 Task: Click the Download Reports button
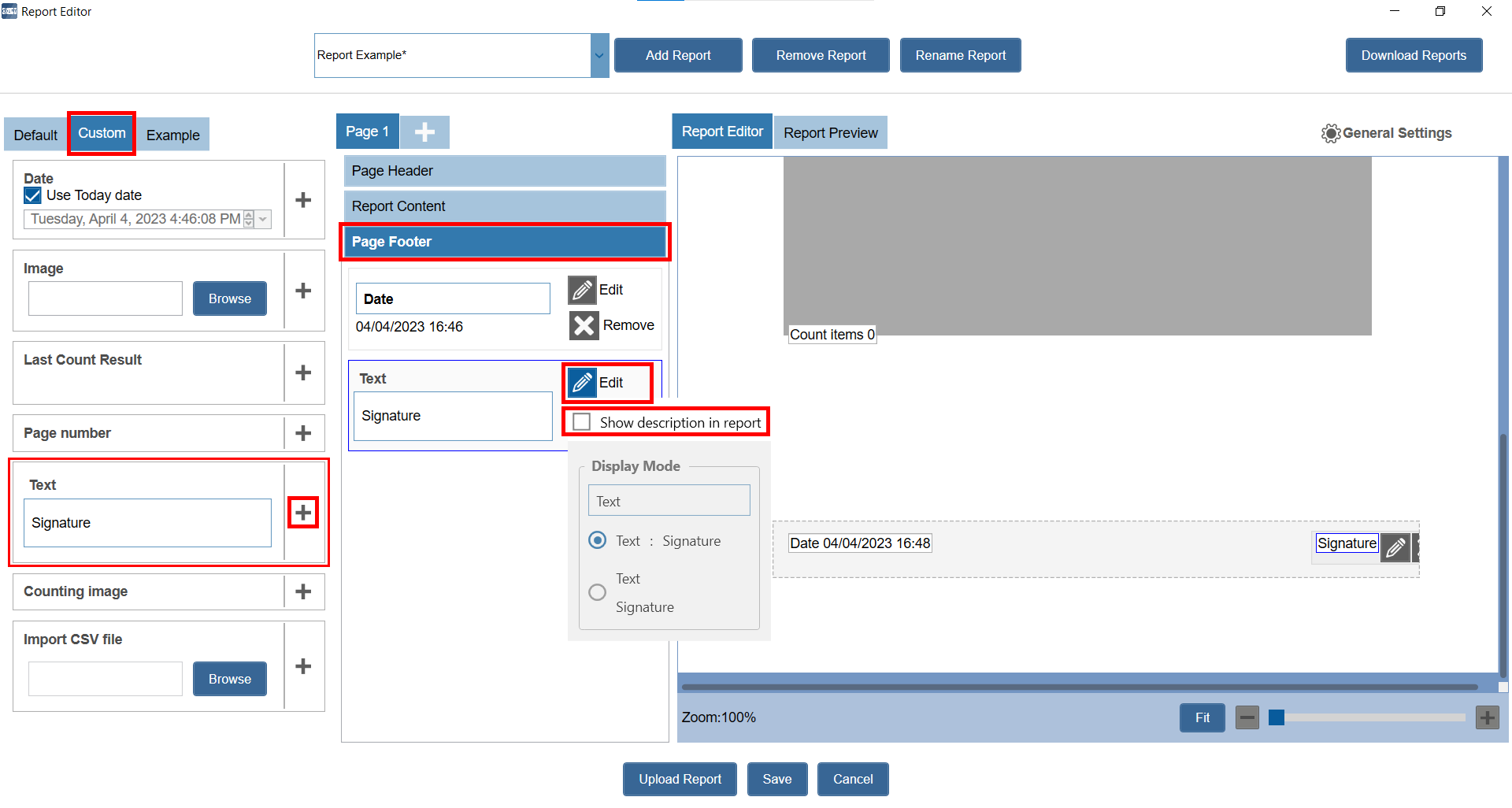(x=1414, y=55)
